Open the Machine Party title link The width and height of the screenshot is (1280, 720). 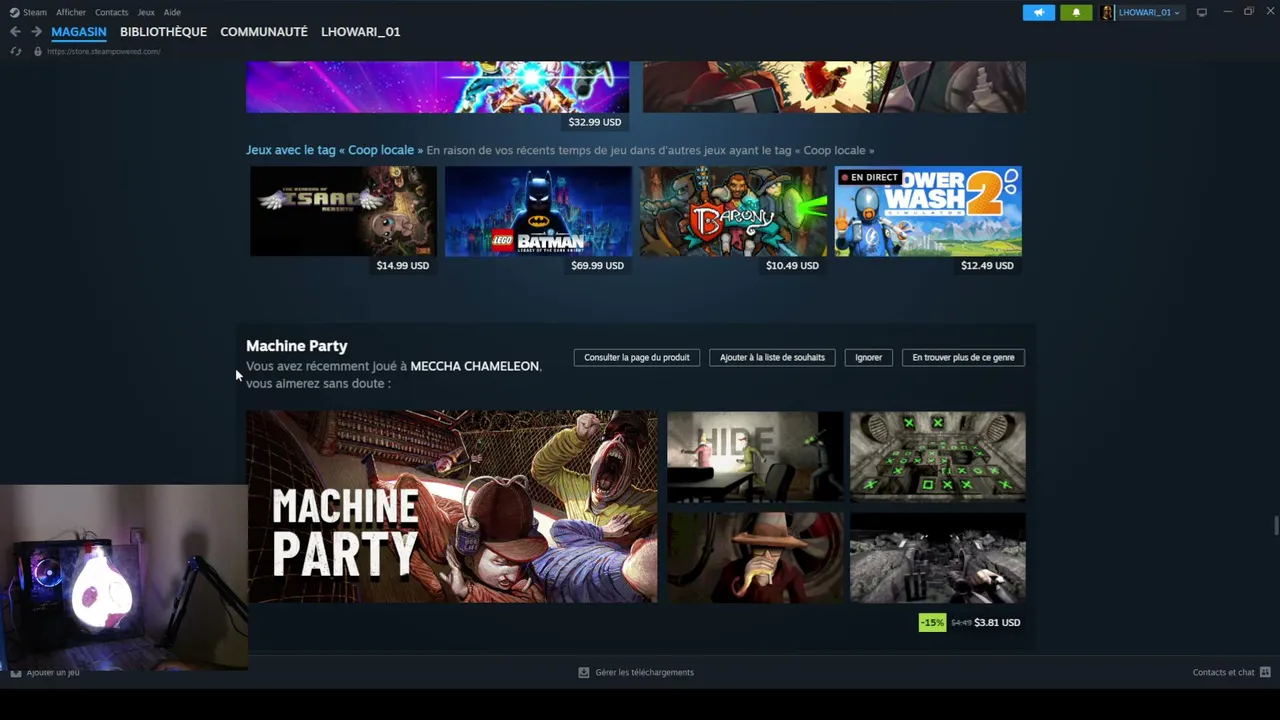pos(297,346)
